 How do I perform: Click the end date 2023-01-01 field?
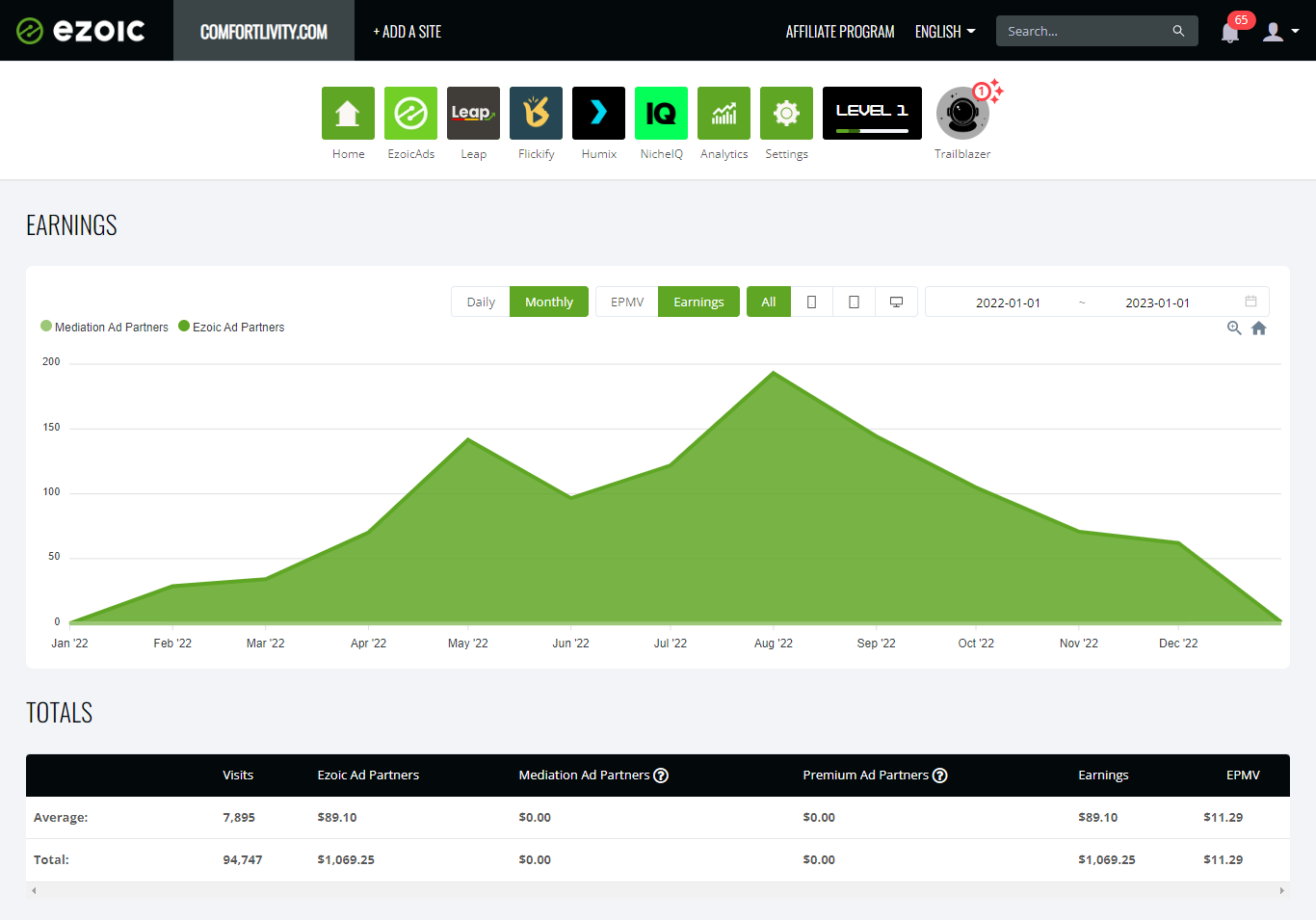(1157, 302)
